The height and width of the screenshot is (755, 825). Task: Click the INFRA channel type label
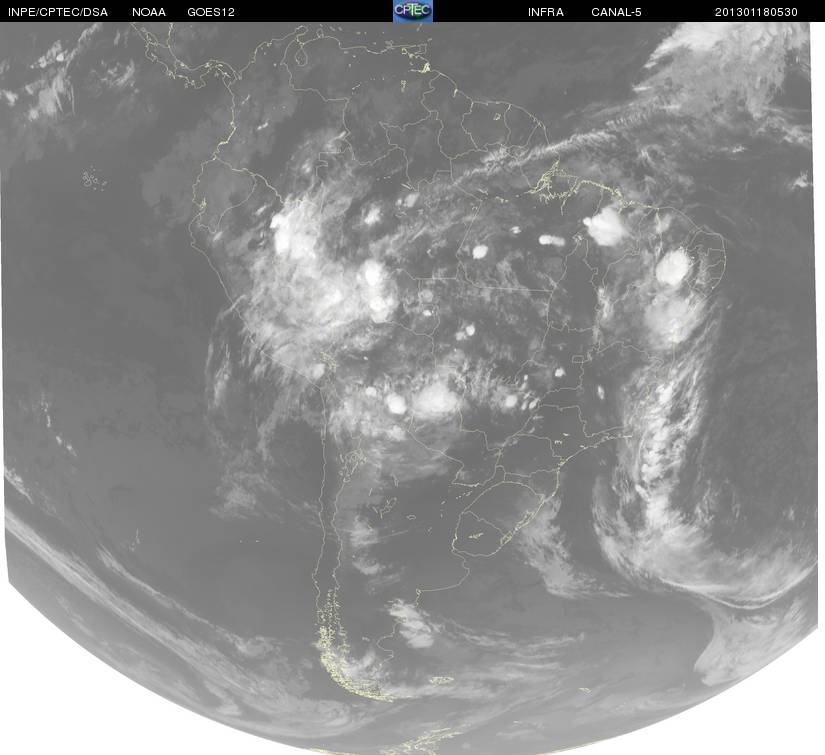pos(546,12)
